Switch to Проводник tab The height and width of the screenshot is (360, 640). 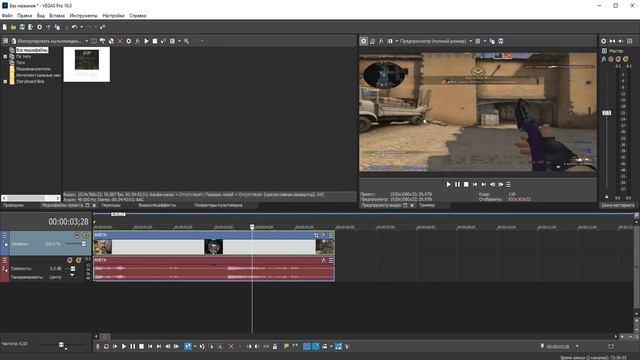(x=13, y=205)
